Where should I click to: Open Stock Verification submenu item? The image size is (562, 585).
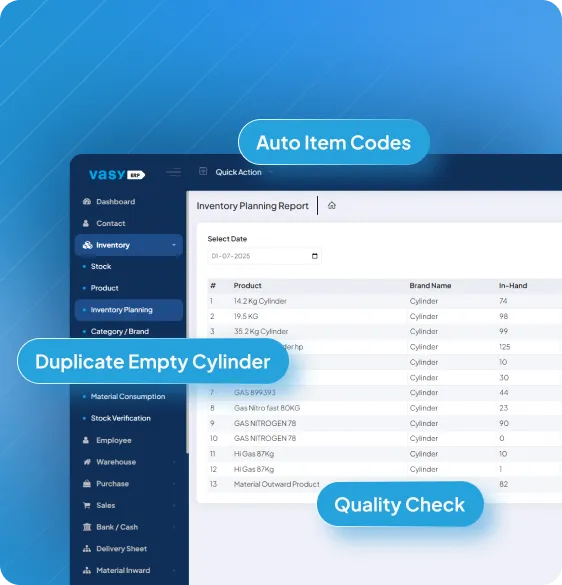[x=121, y=418]
